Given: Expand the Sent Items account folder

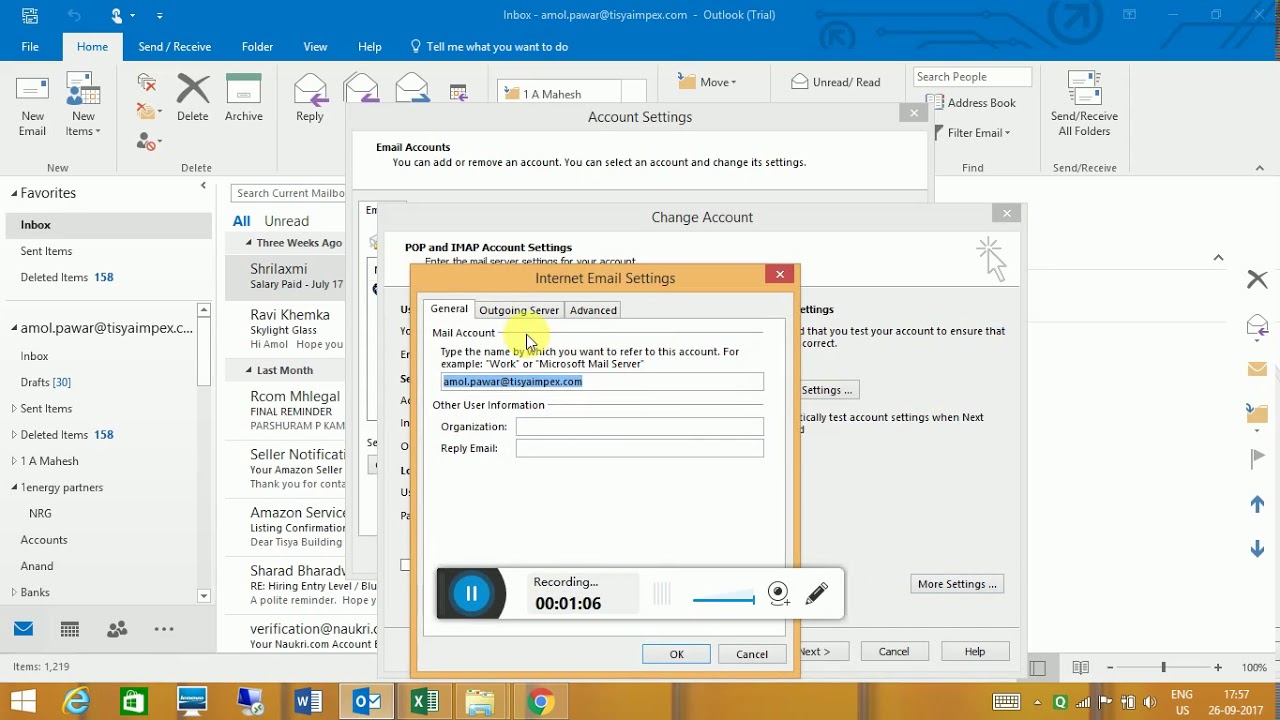Looking at the screenshot, I should pyautogui.click(x=14, y=409).
